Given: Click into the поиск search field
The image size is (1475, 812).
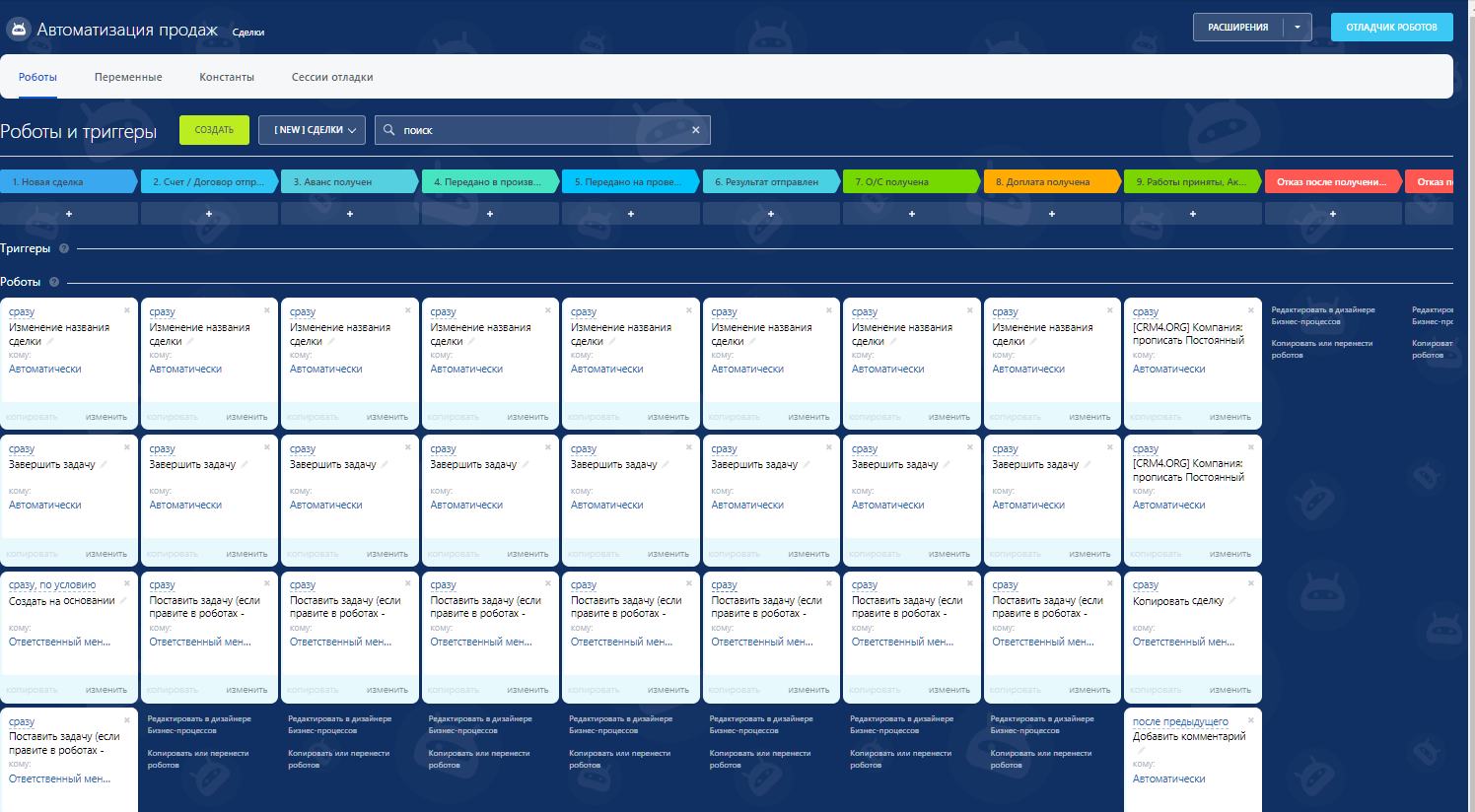Looking at the screenshot, I should 542,130.
